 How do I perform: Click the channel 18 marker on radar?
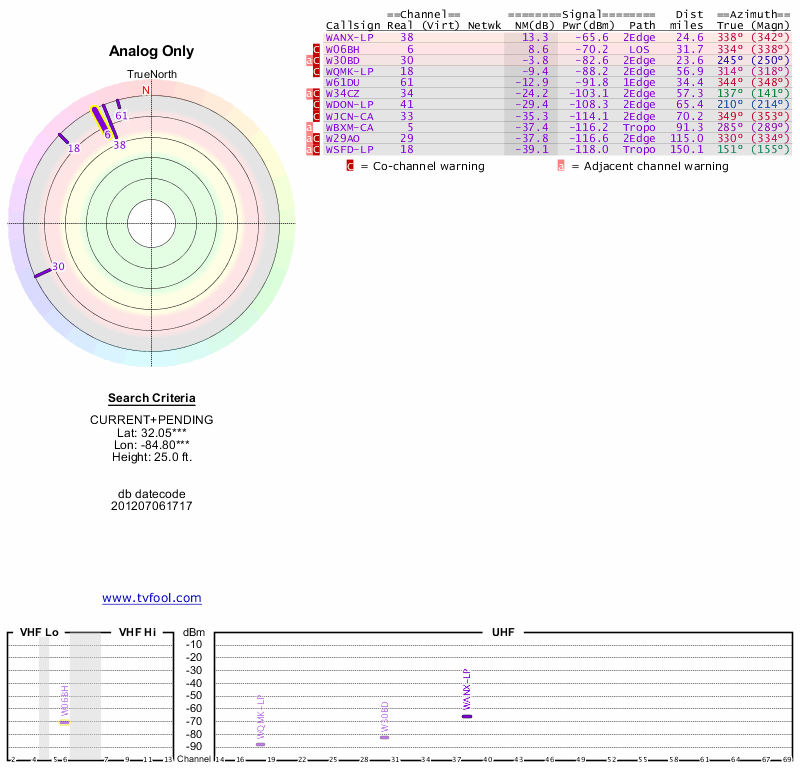(63, 138)
